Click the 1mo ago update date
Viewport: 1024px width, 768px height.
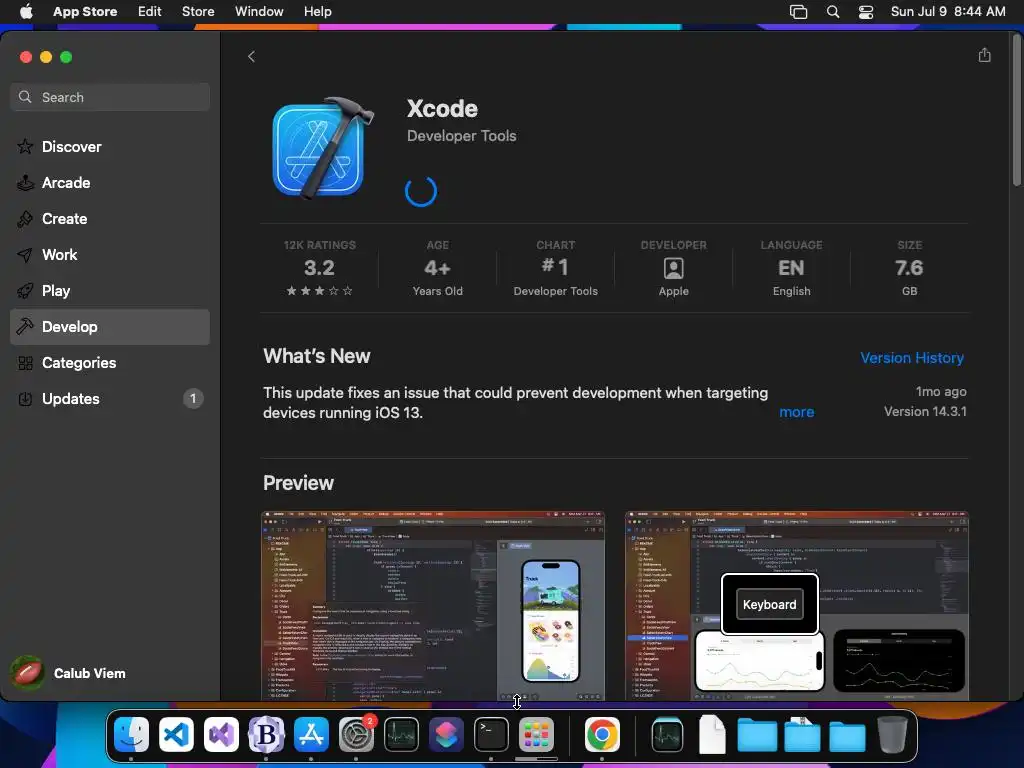[940, 392]
